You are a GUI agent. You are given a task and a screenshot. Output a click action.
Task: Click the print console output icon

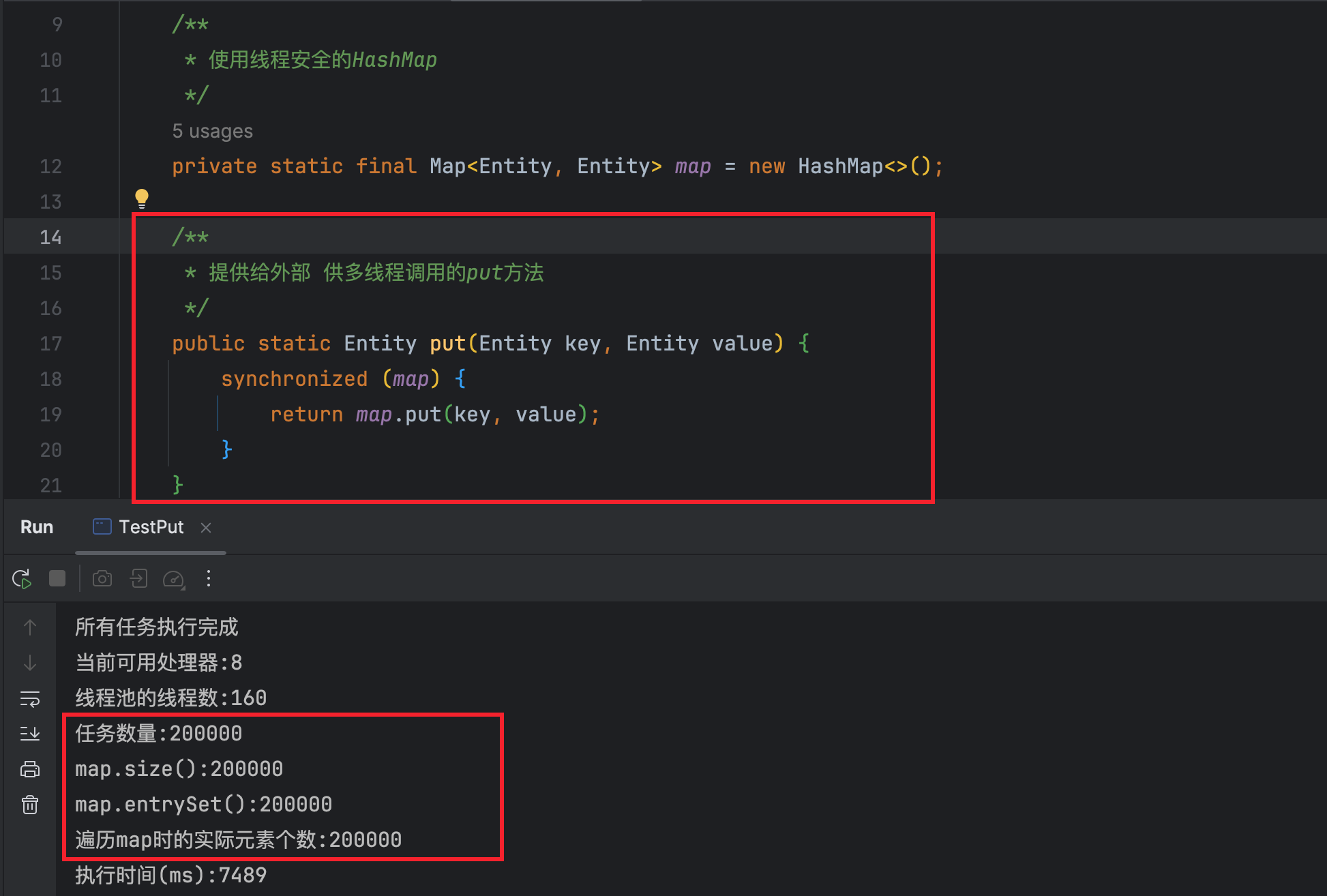30,770
